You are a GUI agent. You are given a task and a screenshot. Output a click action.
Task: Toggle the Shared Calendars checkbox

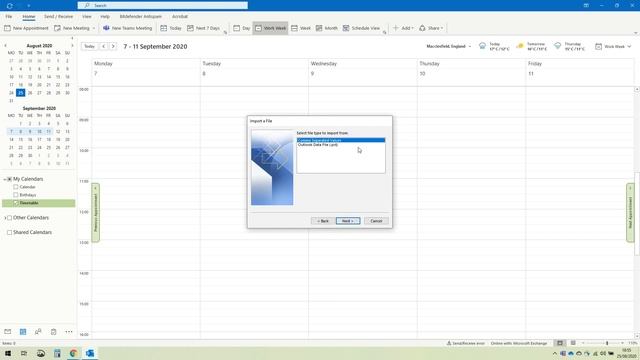click(9, 232)
